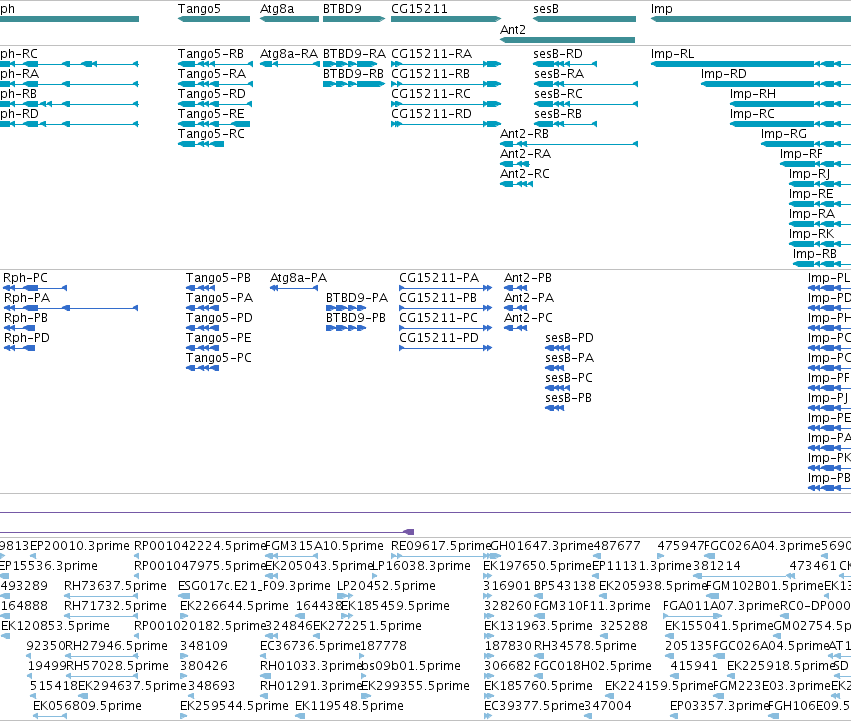Click the sesB gene label
Screen dimensions: 851x721
click(x=545, y=9)
